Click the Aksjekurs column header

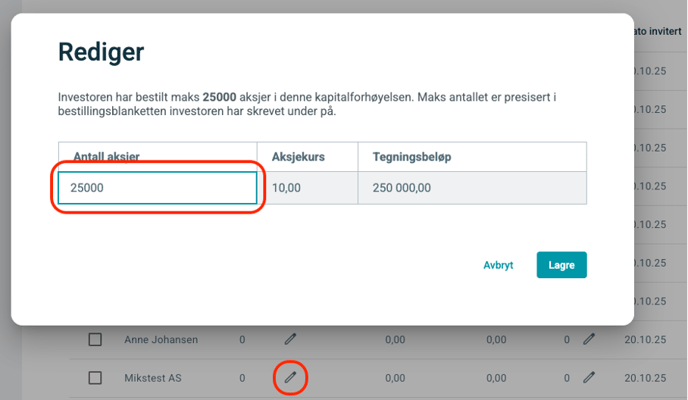(x=298, y=157)
